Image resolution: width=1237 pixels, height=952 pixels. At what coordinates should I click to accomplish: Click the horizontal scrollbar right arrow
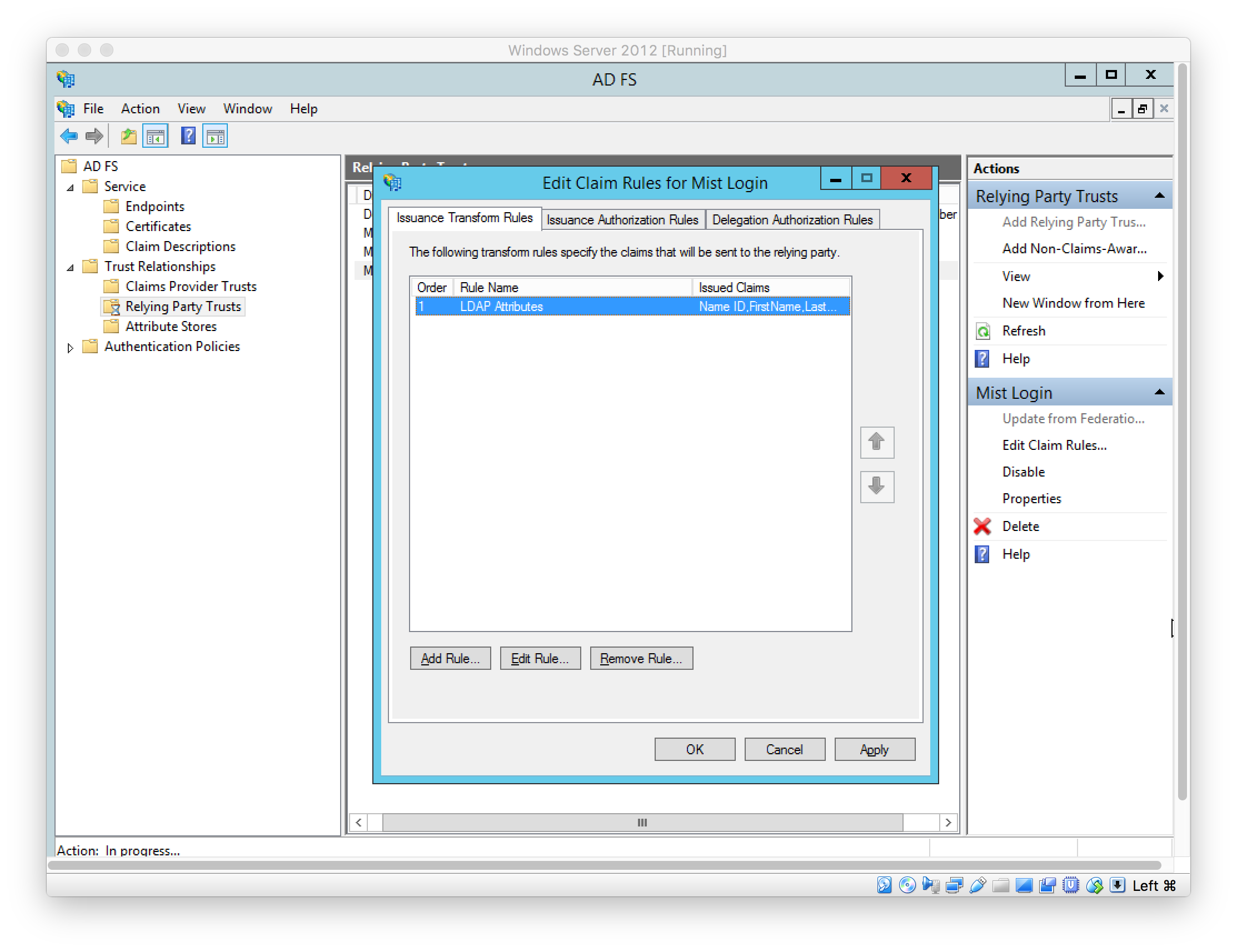tap(948, 823)
